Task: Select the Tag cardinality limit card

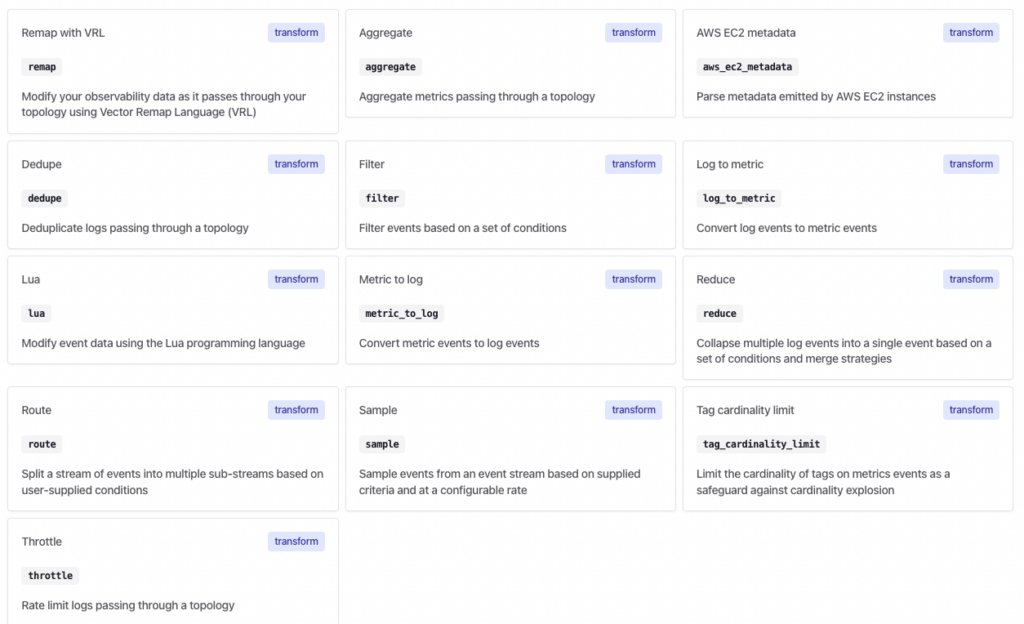Action: (x=848, y=449)
